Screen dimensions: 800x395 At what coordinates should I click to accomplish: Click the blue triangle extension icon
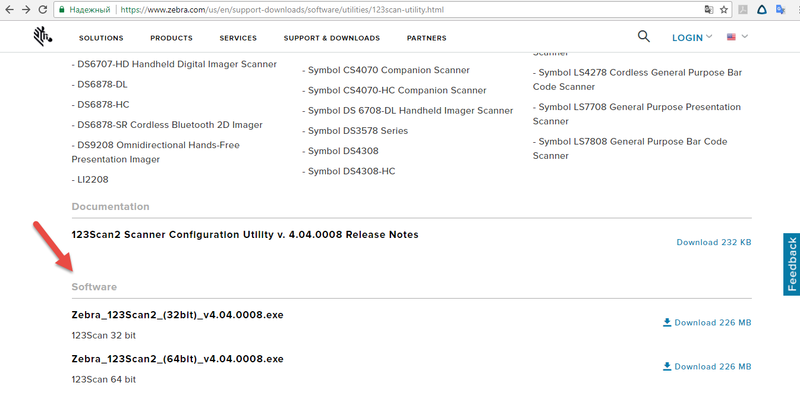(762, 9)
